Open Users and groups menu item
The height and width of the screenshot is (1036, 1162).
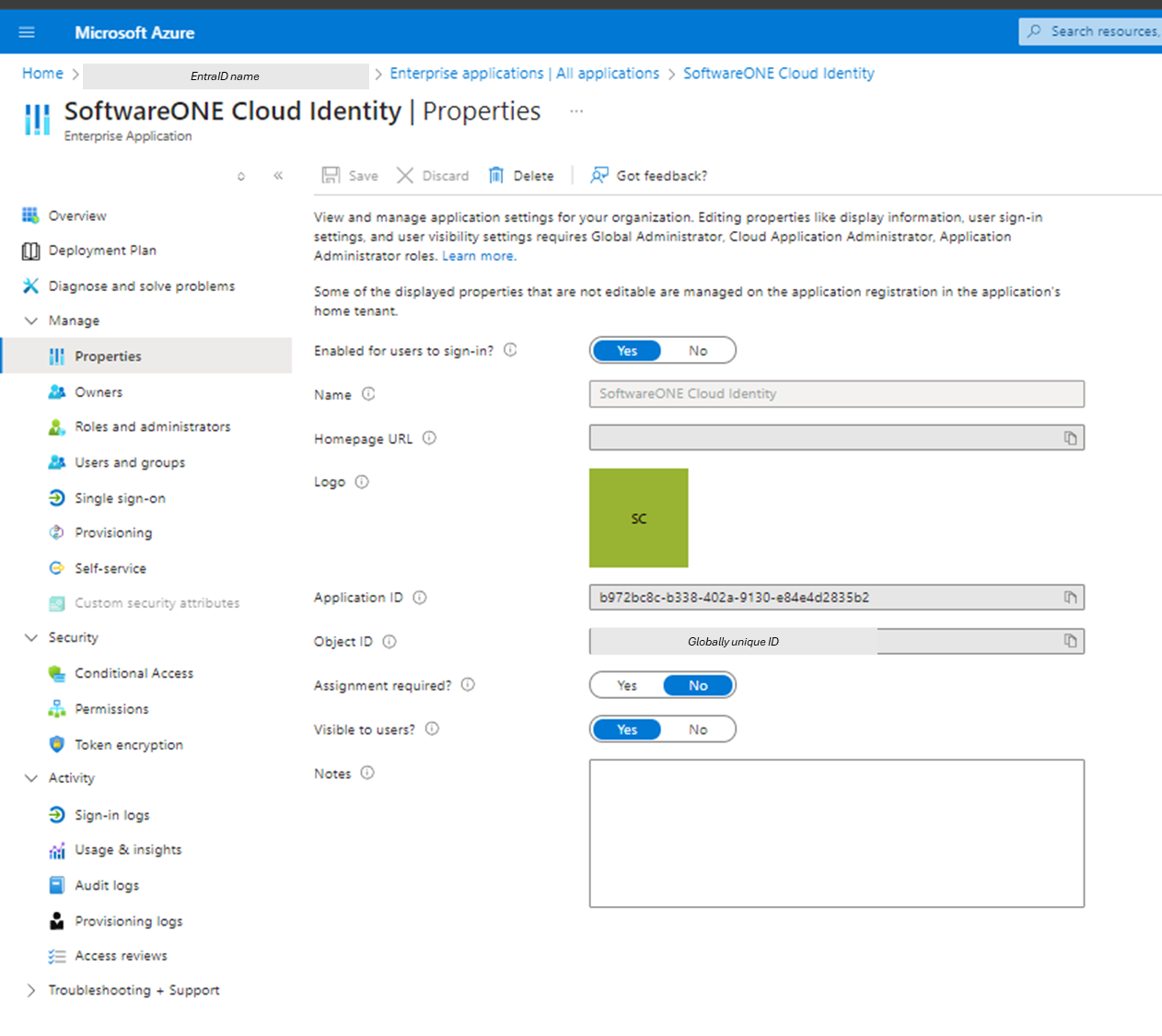pos(130,462)
